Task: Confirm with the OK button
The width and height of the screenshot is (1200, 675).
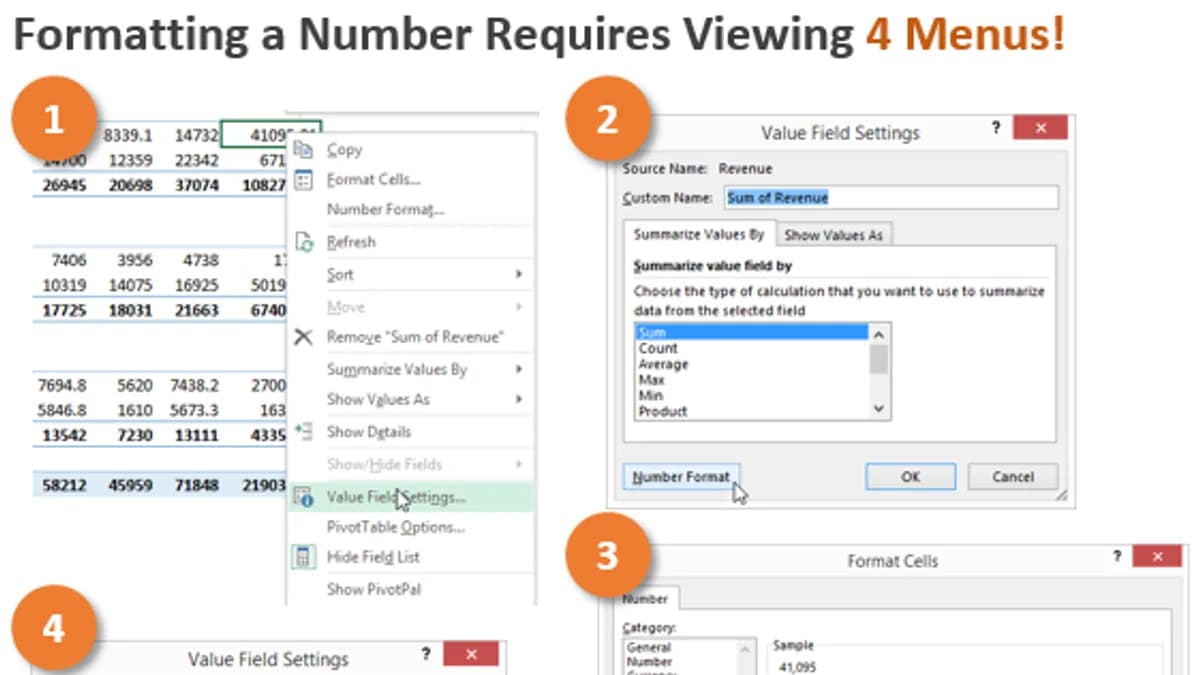Action: tap(910, 477)
